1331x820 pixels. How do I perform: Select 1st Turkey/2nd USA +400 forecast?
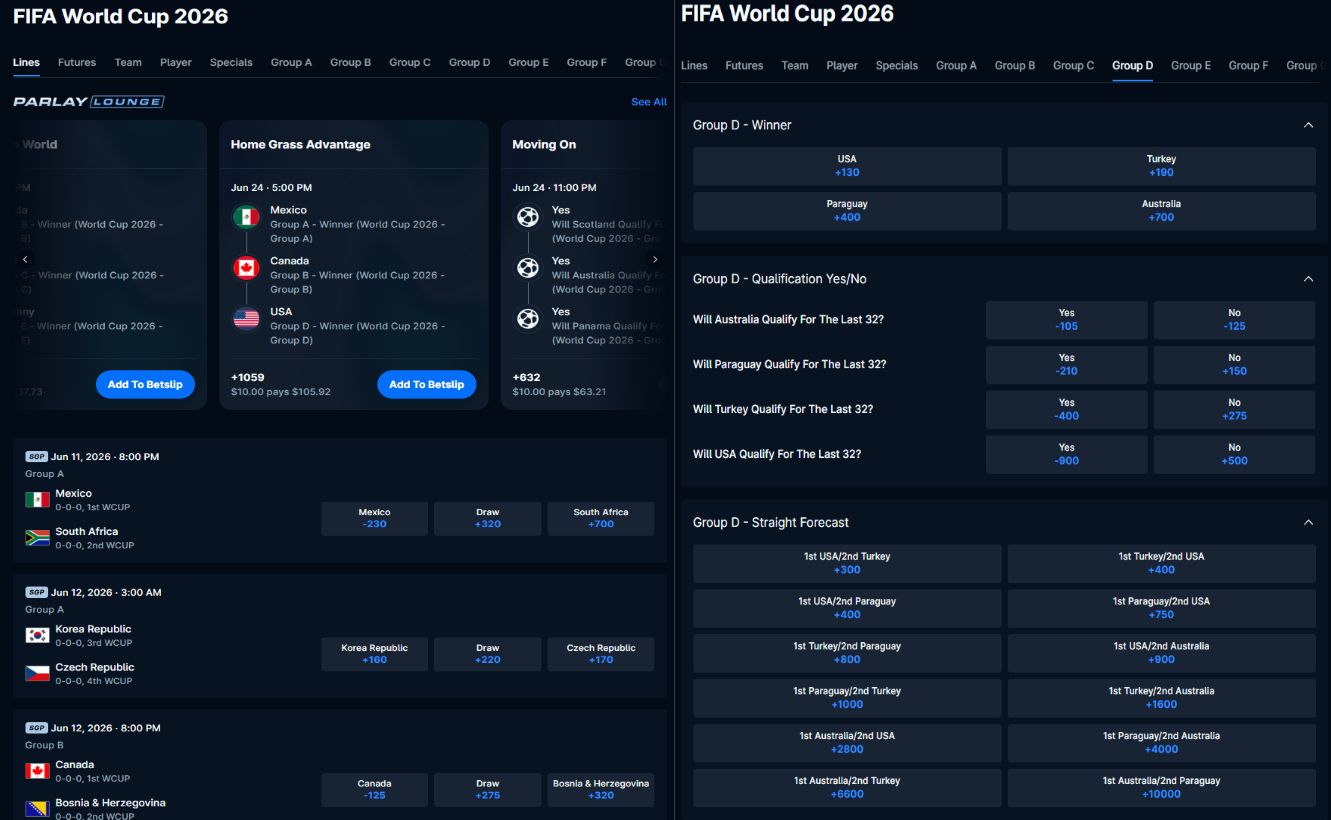tap(1161, 563)
